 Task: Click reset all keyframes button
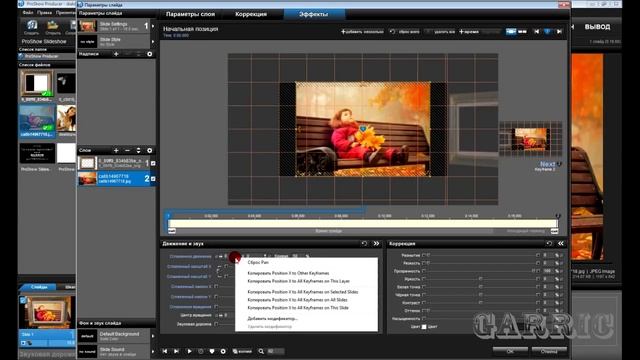404,31
